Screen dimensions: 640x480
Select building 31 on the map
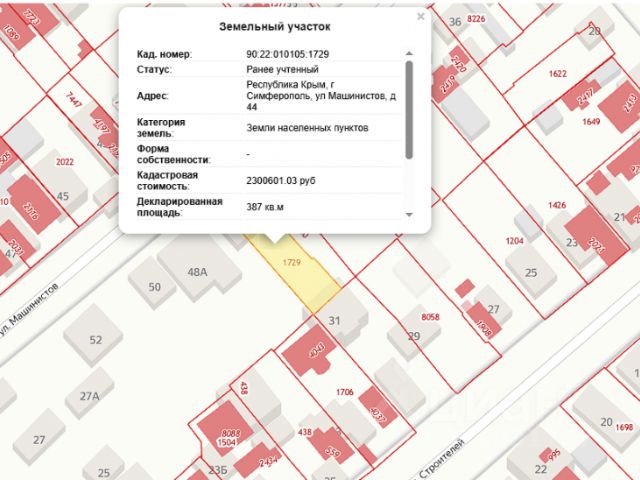337,318
